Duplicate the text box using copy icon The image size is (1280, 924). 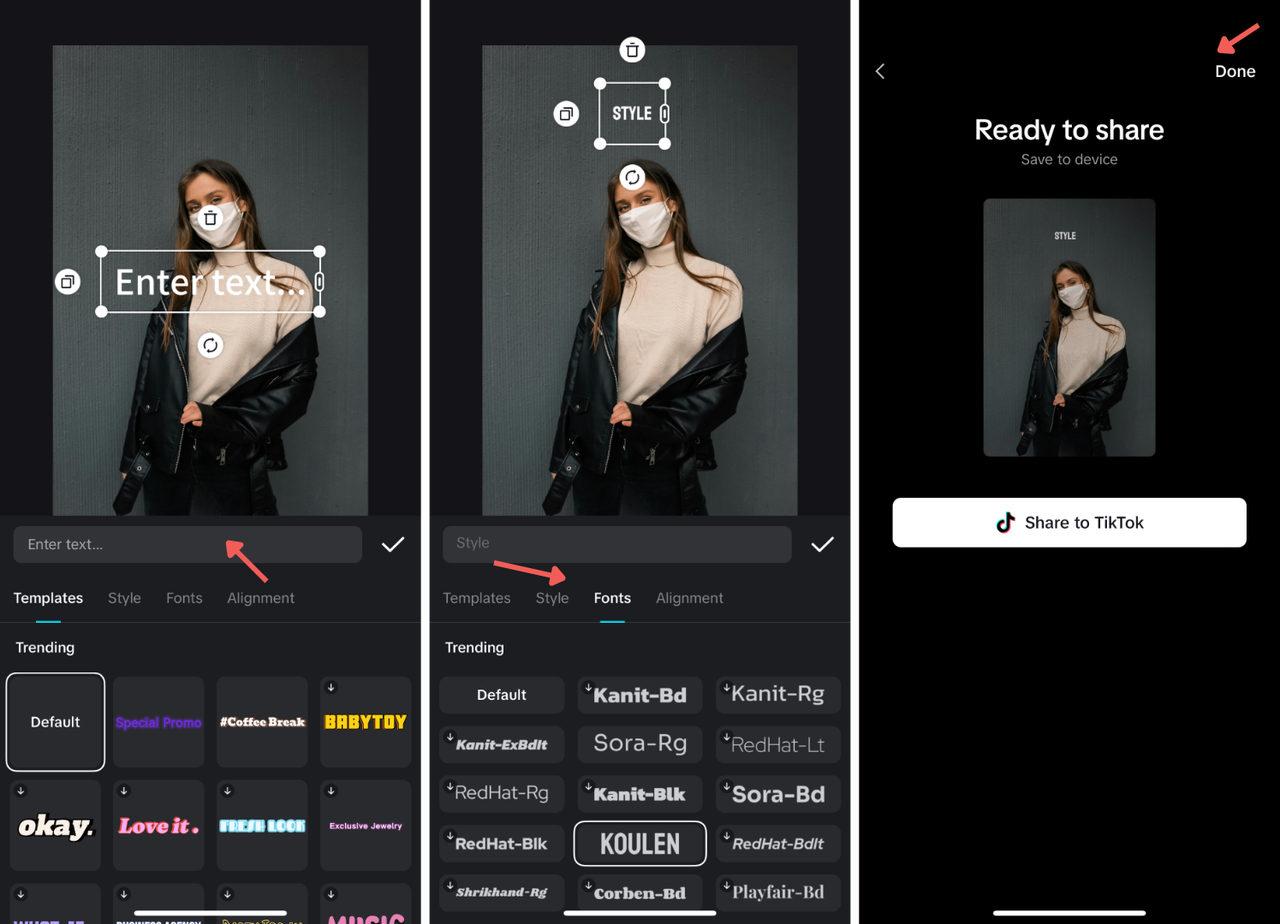[68, 281]
